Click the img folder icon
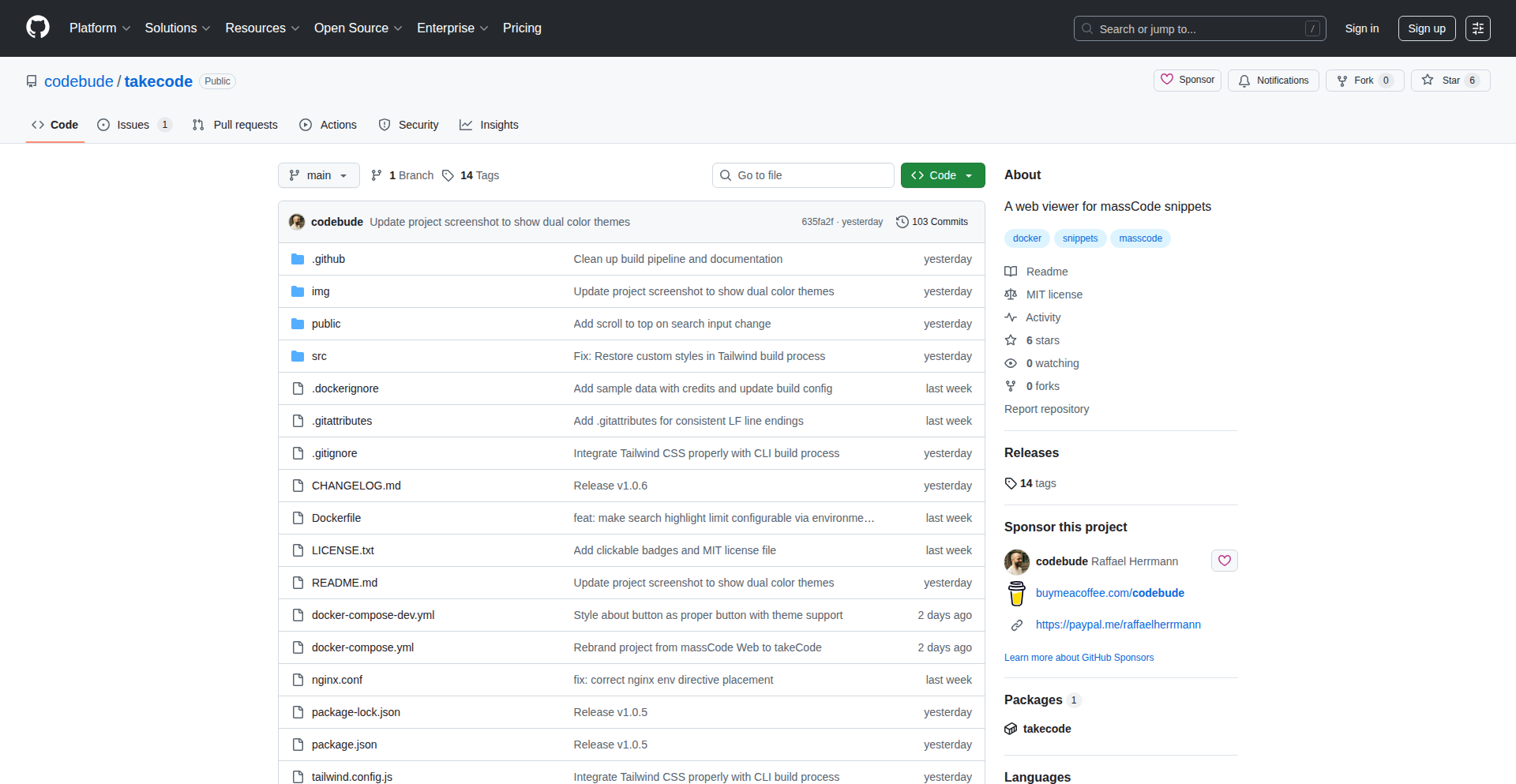Screen dimensions: 1516x784 pos(298,291)
